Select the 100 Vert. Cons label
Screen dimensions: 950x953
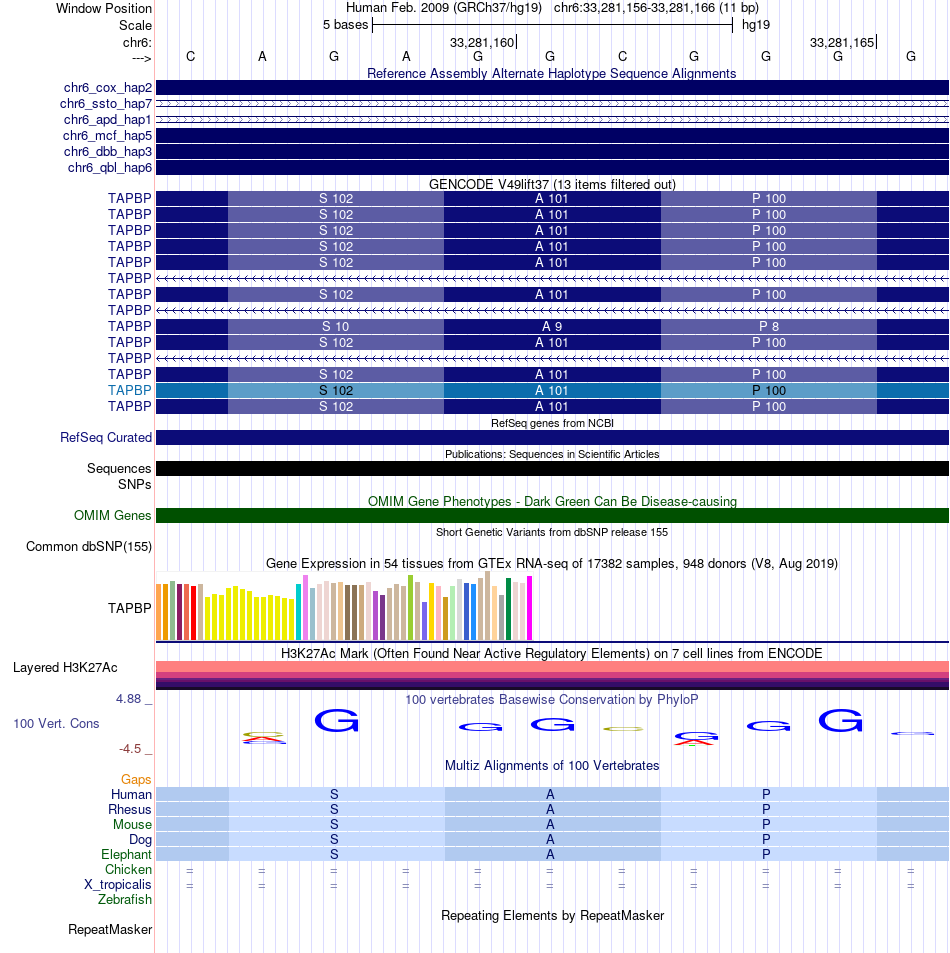click(56, 723)
